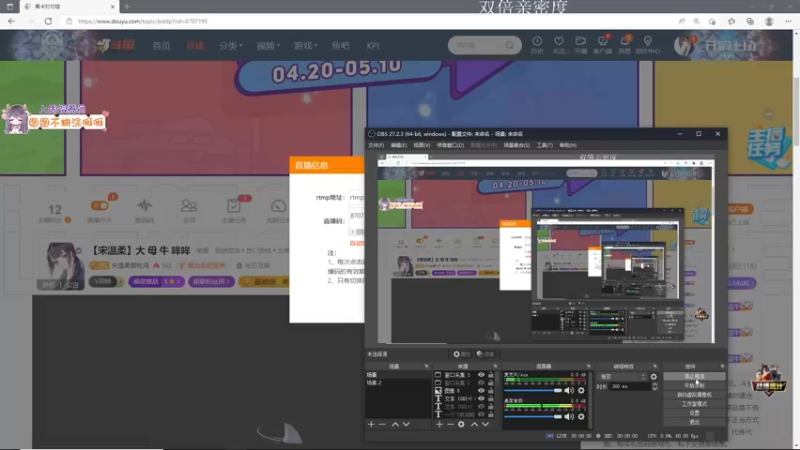Remove the selected scene with minus icon
This screenshot has height=450, width=800.
click(x=382, y=424)
